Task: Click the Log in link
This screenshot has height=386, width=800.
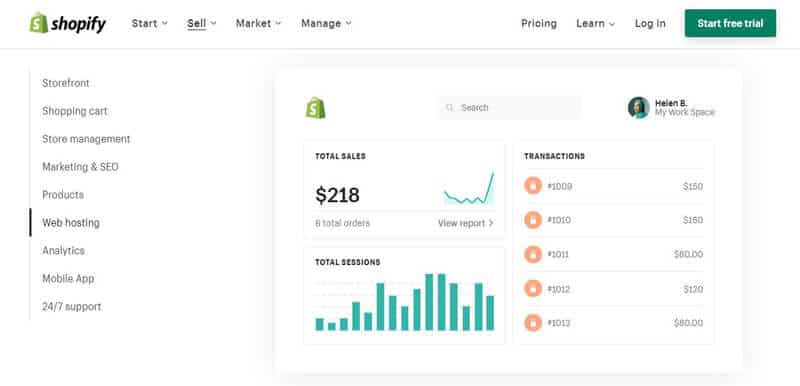Action: click(650, 23)
